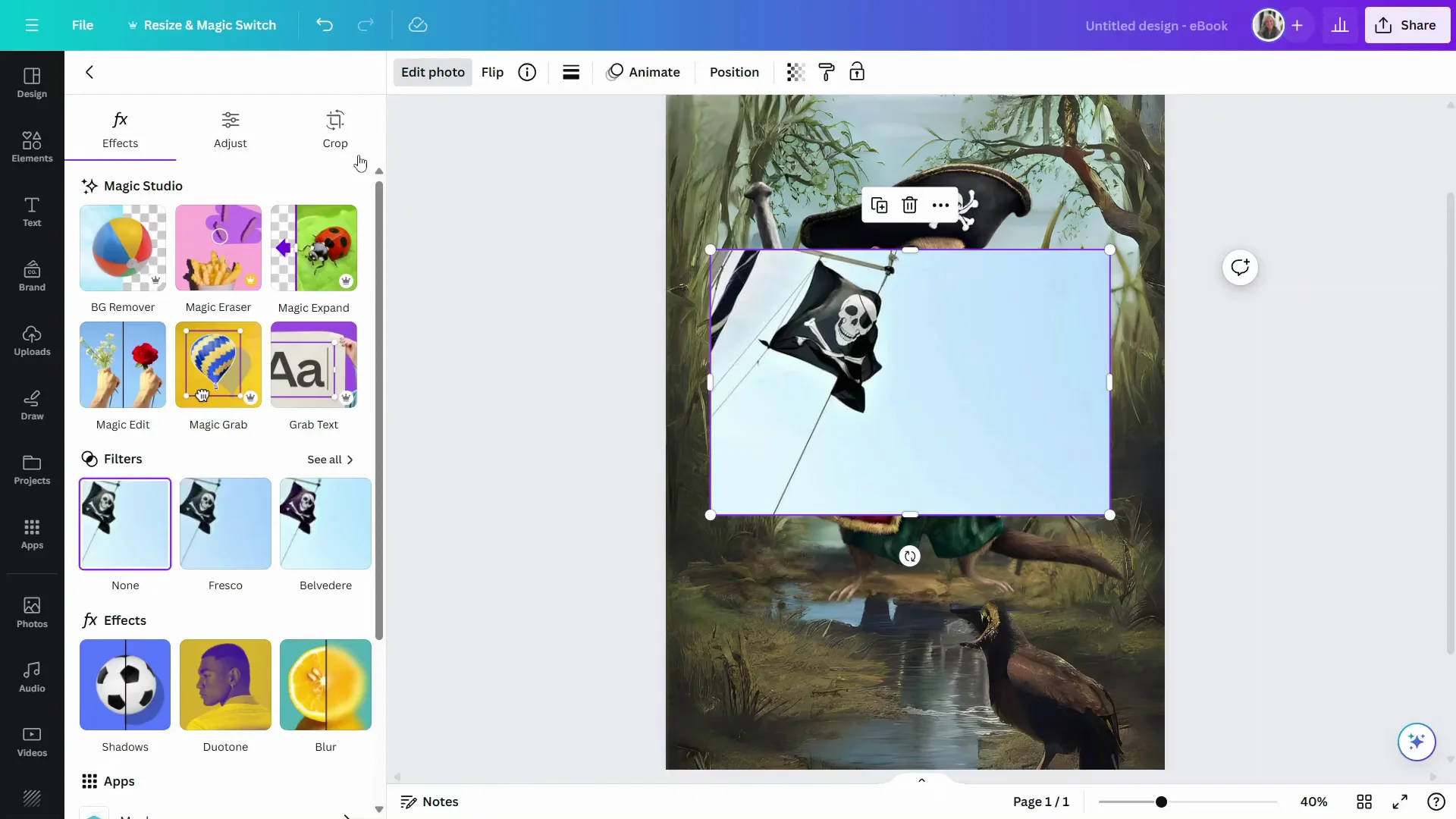The image size is (1456, 819).
Task: Expand the page panel chevron above Notes
Action: (921, 780)
